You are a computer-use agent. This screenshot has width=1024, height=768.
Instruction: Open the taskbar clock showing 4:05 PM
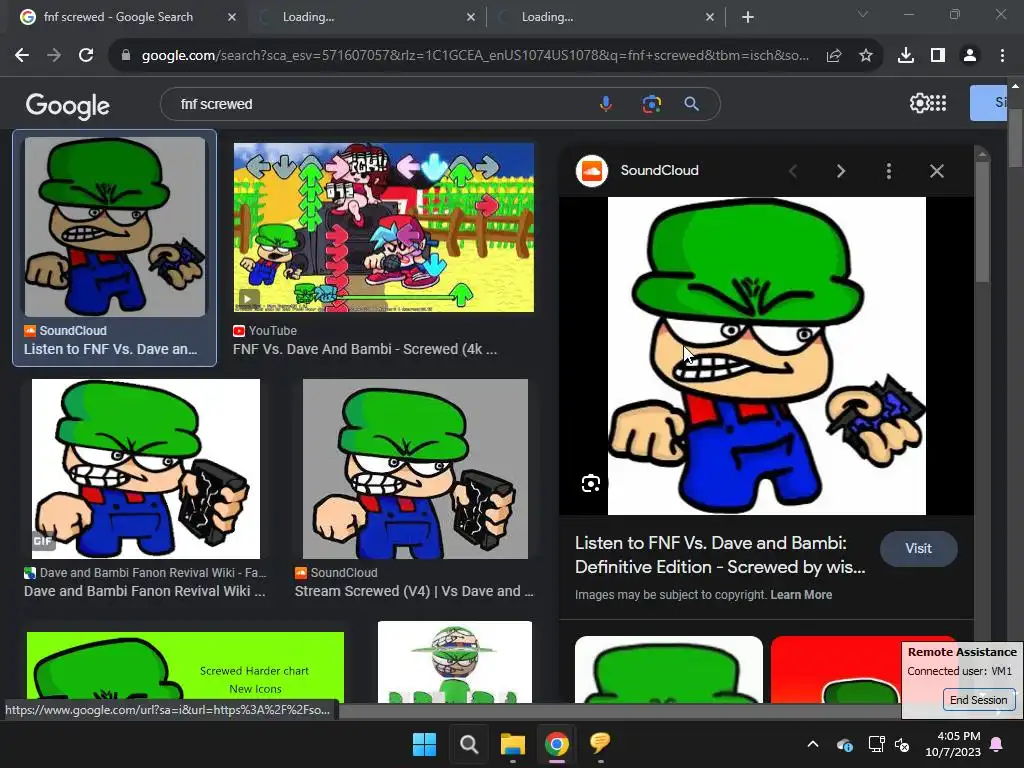(x=953, y=744)
